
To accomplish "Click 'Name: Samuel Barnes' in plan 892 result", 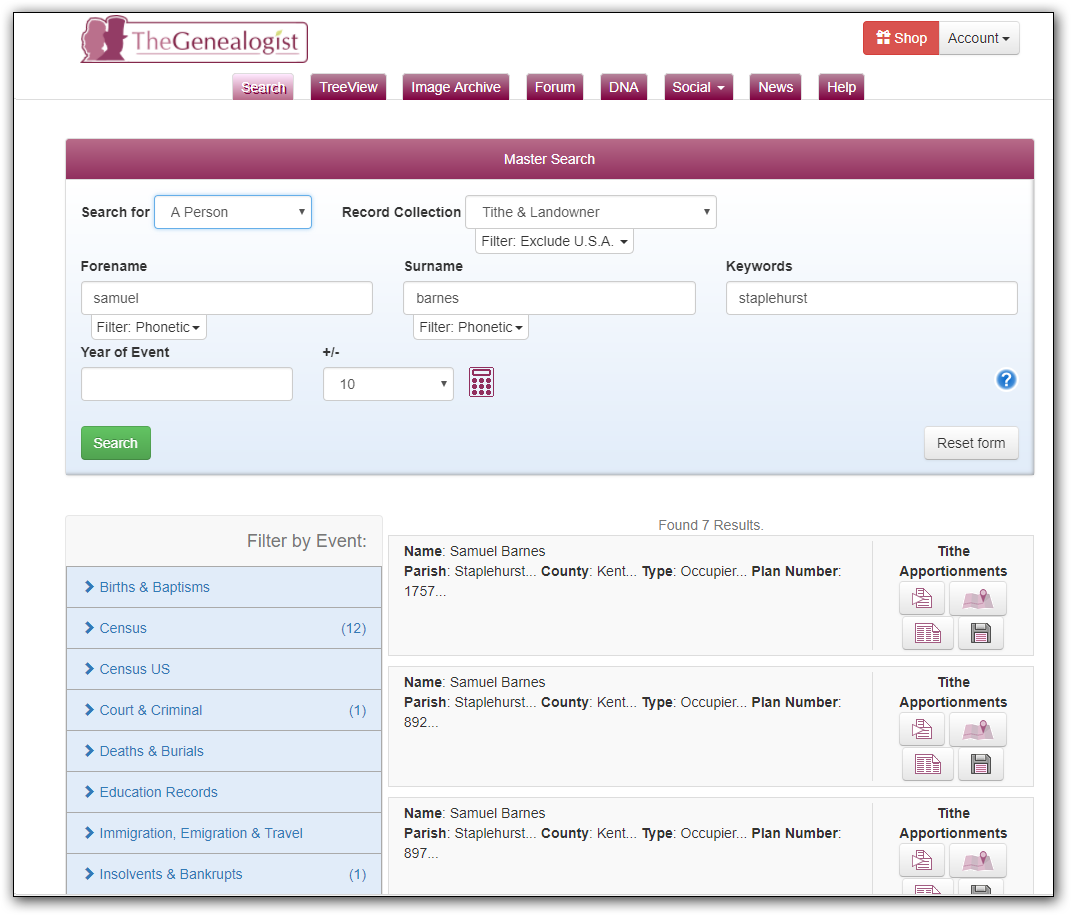I will (x=475, y=682).
